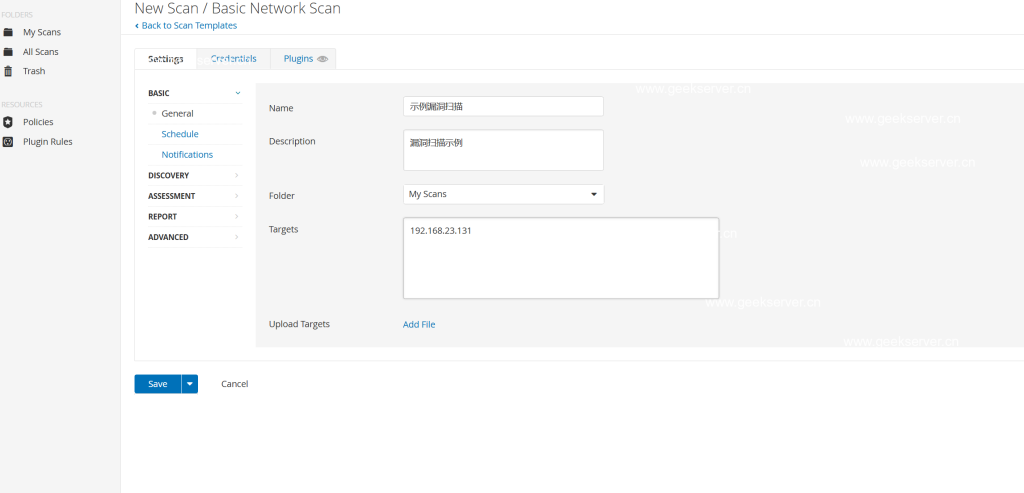Open Schedule under Basic settings
Viewport: 1024px width, 493px height.
[180, 134]
